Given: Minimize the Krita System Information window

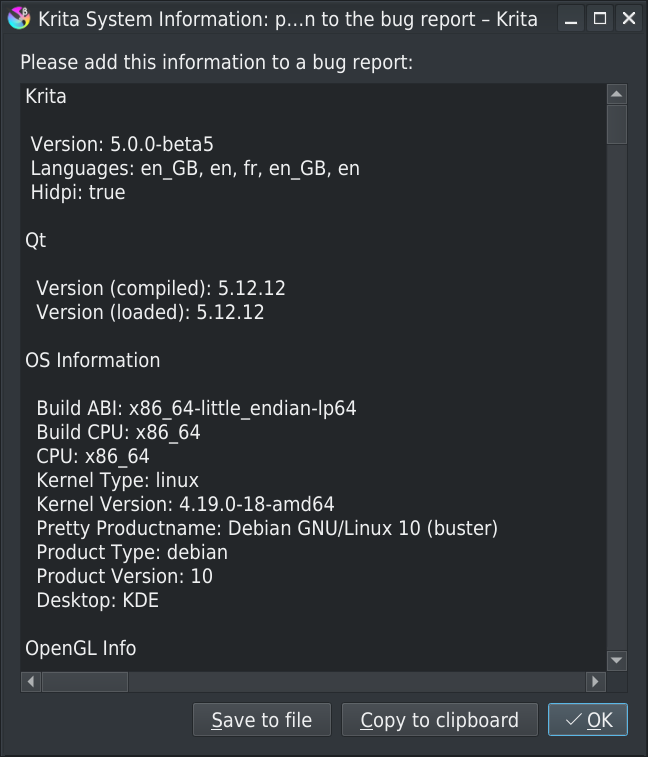Looking at the screenshot, I should (571, 19).
